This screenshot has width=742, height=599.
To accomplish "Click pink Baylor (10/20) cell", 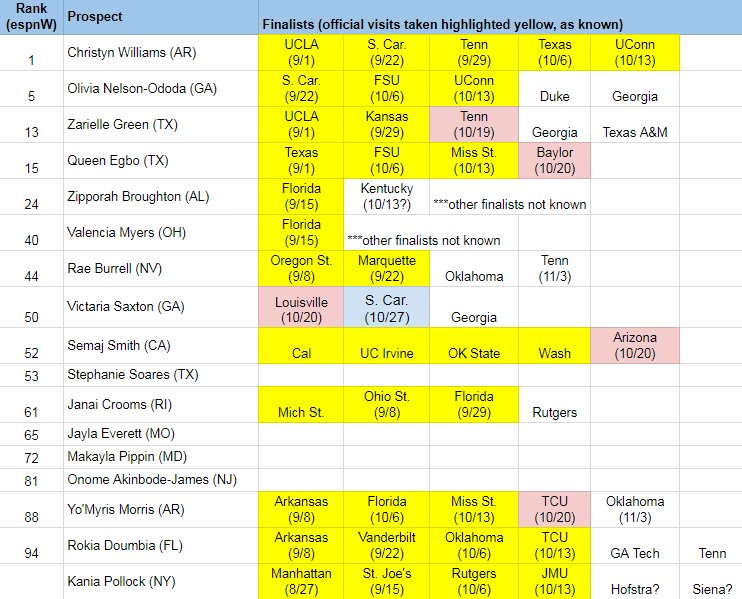I will point(555,160).
